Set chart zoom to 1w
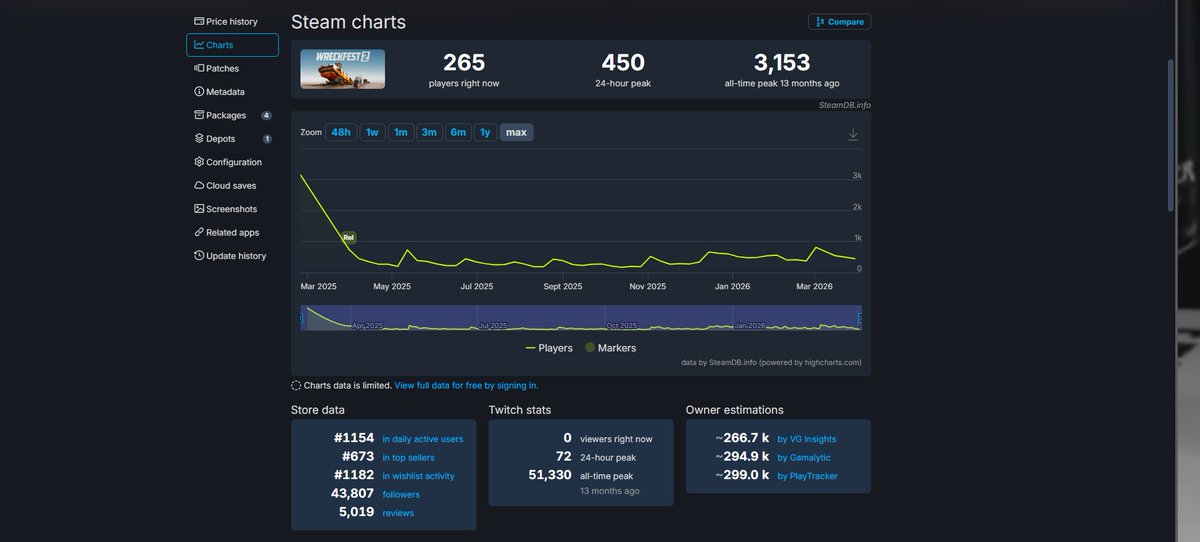 372,132
